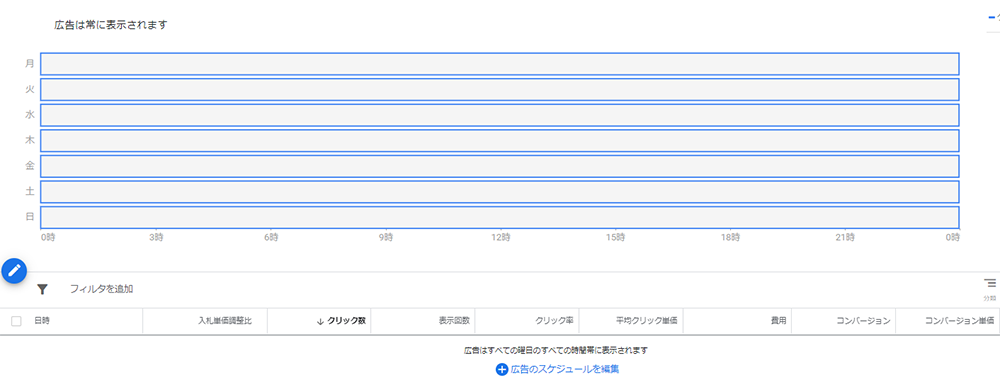The height and width of the screenshot is (390, 1000).
Task: Click the sort arrow on クリック数 column
Action: [320, 321]
